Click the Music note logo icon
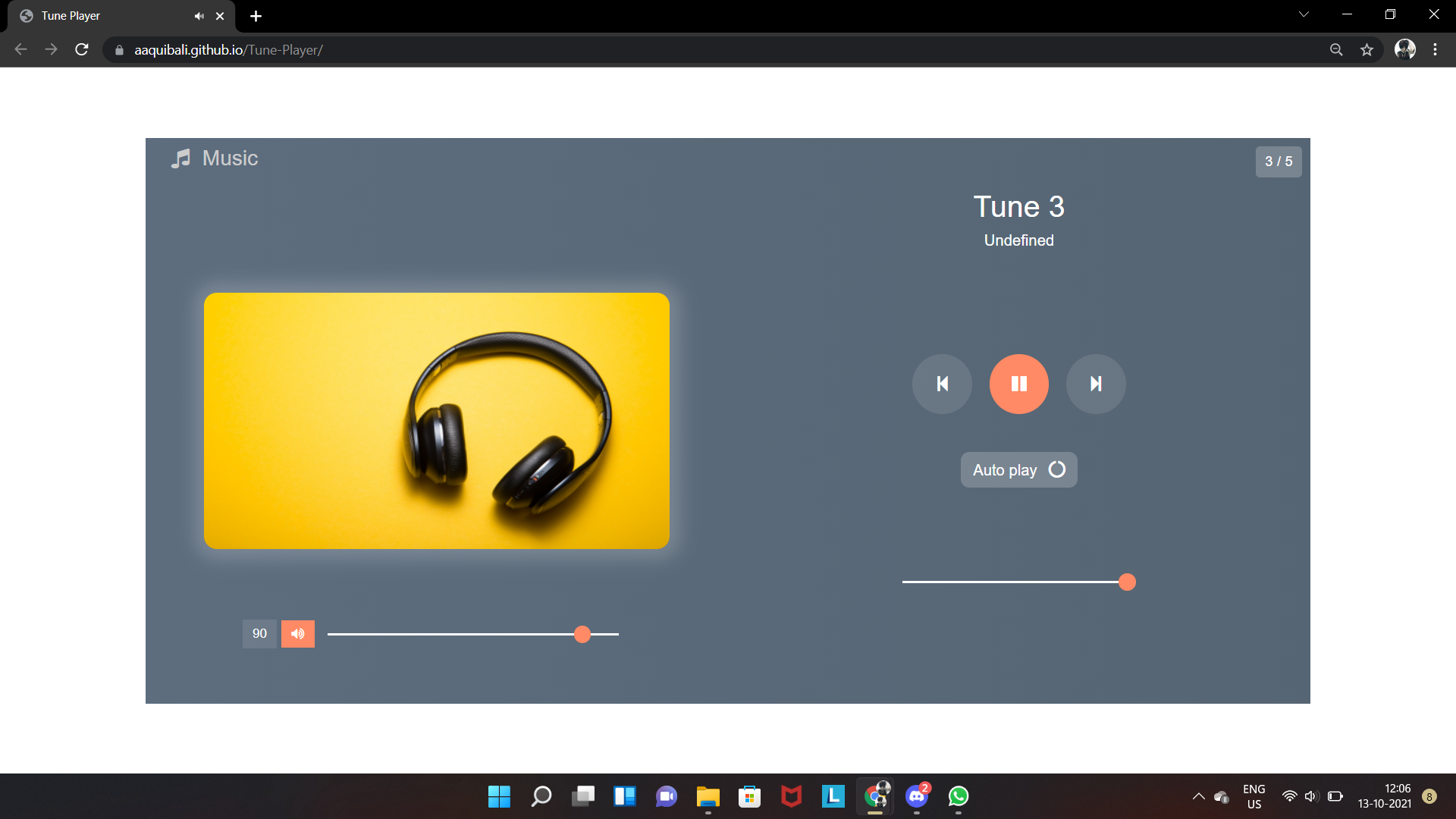The image size is (1456, 819). click(181, 158)
